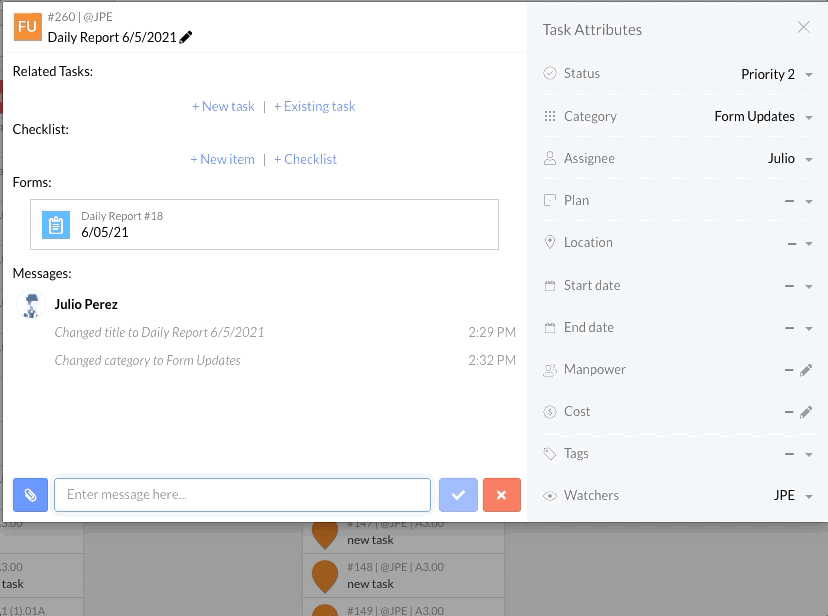Edit Cost using its pencil icon
Viewport: 828px width, 616px height.
[x=806, y=412]
